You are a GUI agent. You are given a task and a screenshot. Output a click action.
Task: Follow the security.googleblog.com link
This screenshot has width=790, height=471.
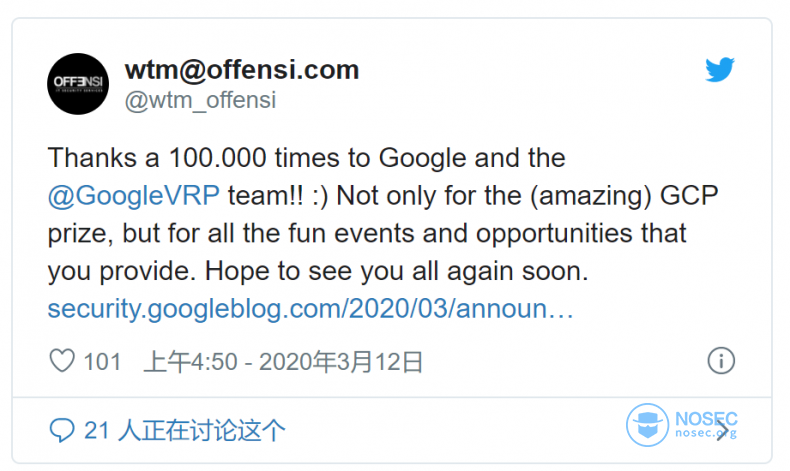[x=310, y=308]
